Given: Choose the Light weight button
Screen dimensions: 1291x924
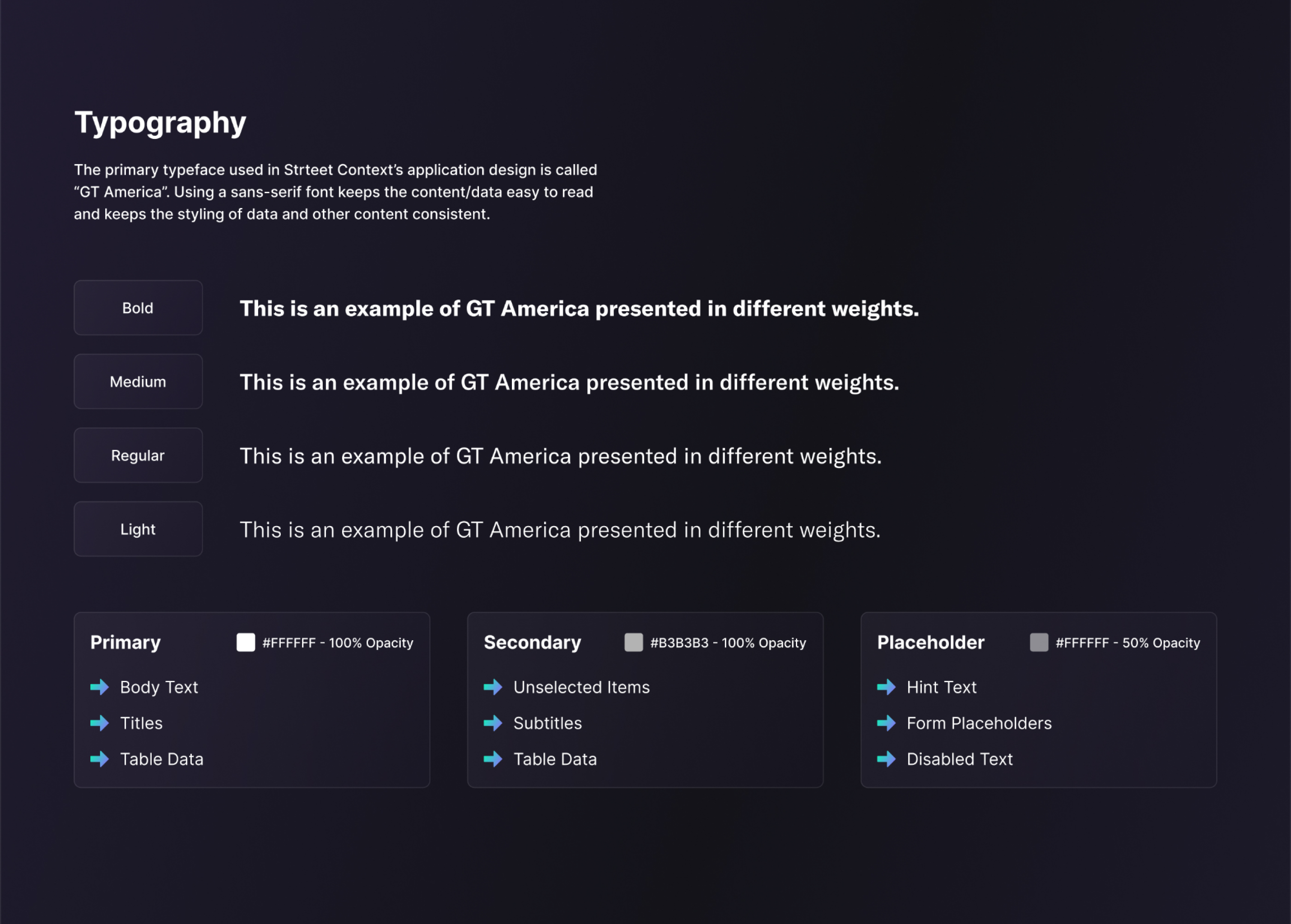Looking at the screenshot, I should pos(138,529).
